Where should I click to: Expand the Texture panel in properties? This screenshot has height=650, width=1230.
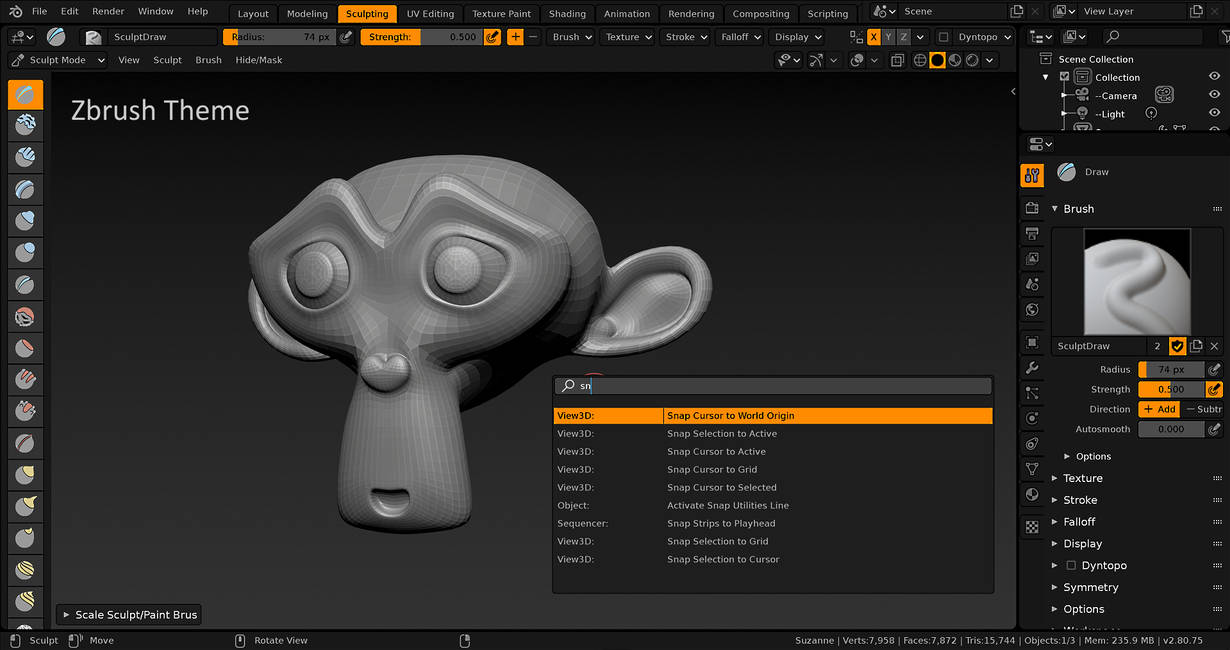(x=1083, y=478)
